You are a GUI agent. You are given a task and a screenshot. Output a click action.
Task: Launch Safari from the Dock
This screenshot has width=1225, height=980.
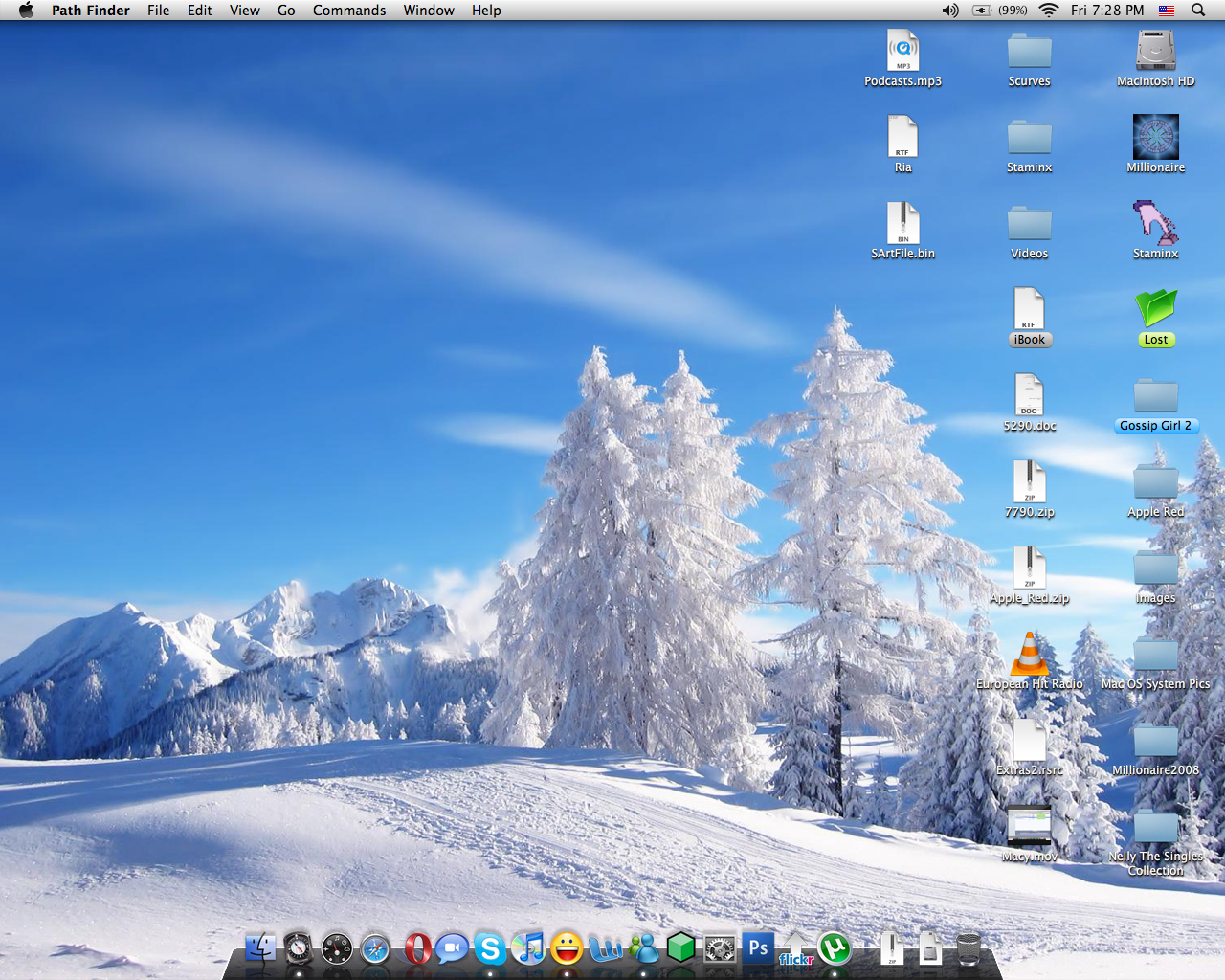click(375, 948)
